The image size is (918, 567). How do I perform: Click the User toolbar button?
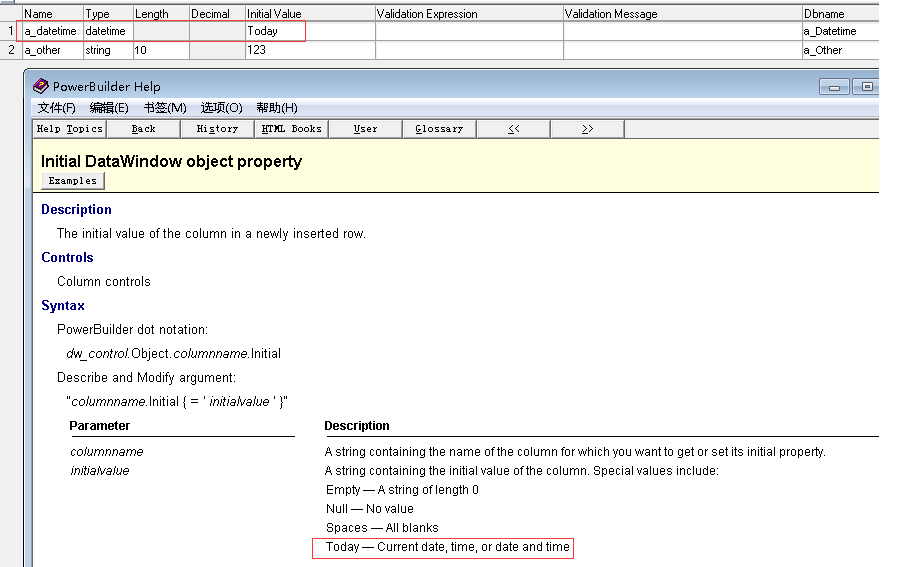pyautogui.click(x=366, y=129)
